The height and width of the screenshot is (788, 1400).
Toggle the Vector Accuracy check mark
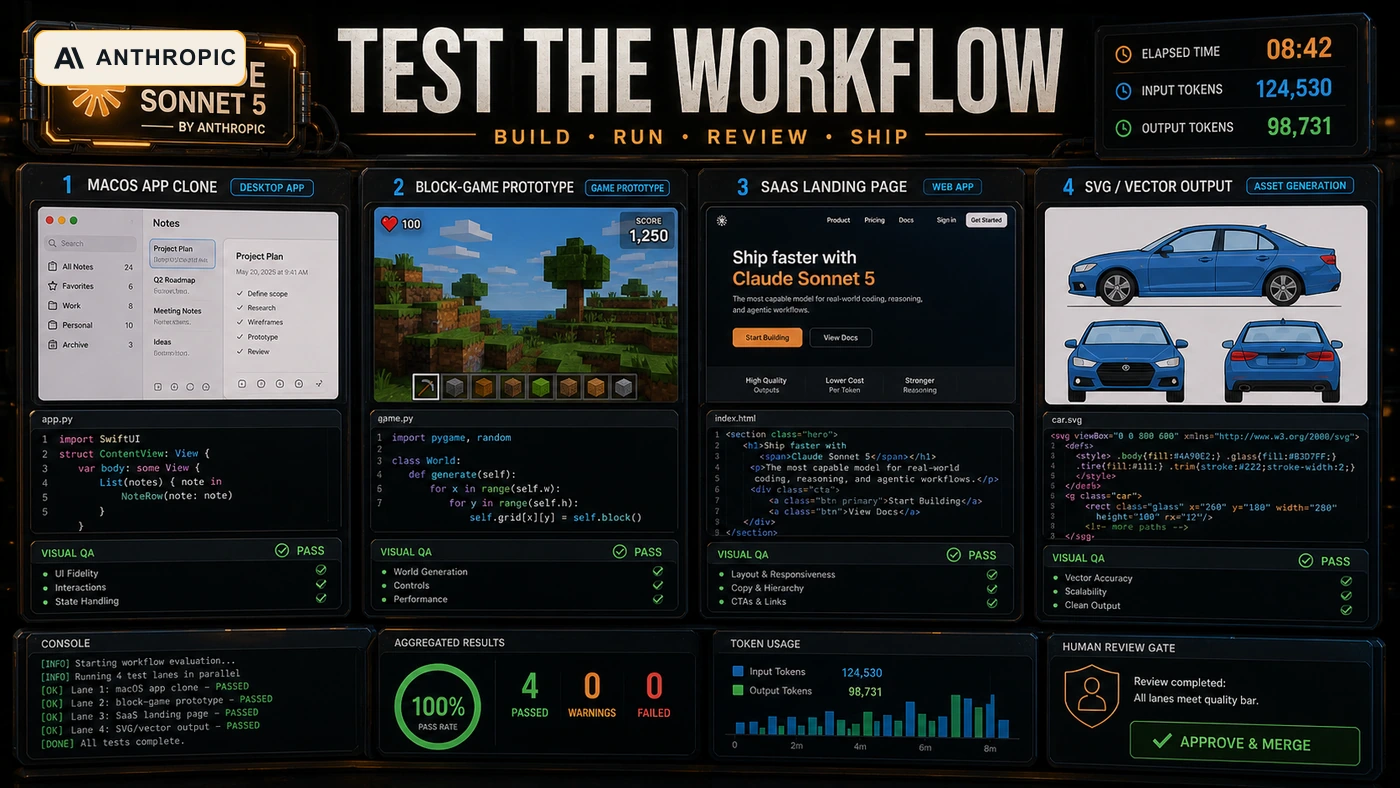pos(1346,581)
